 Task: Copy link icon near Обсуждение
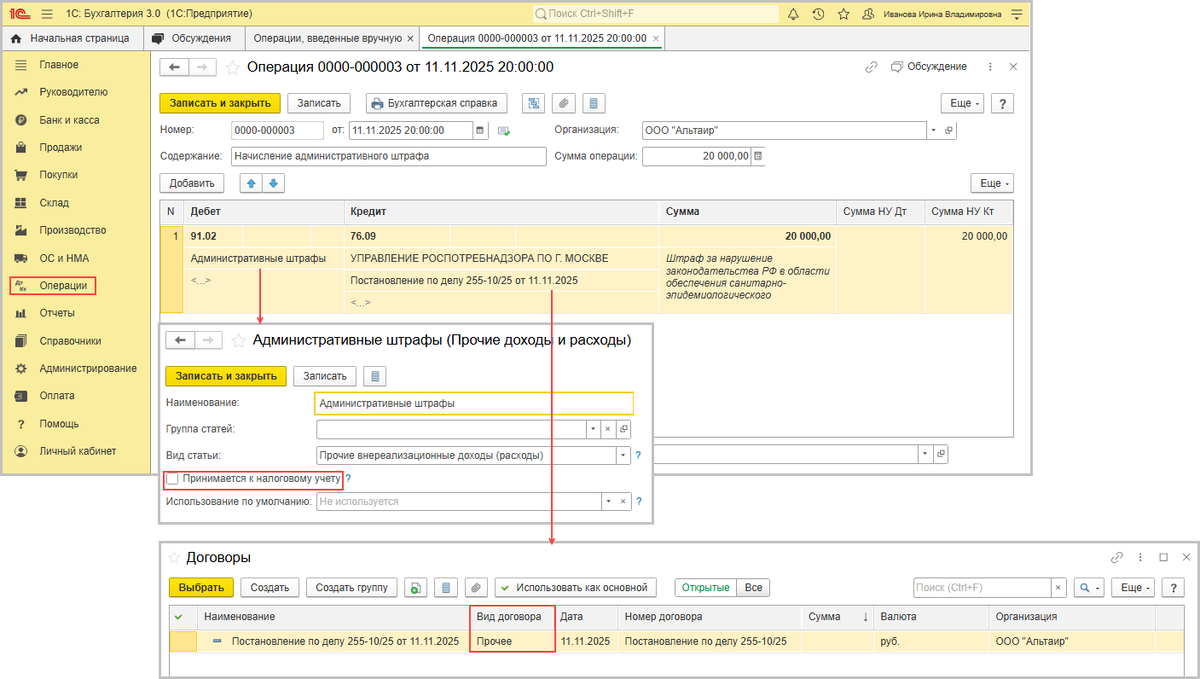[871, 67]
